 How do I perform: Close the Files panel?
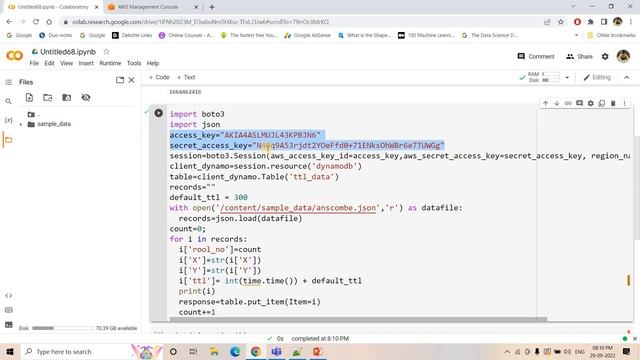coord(131,80)
